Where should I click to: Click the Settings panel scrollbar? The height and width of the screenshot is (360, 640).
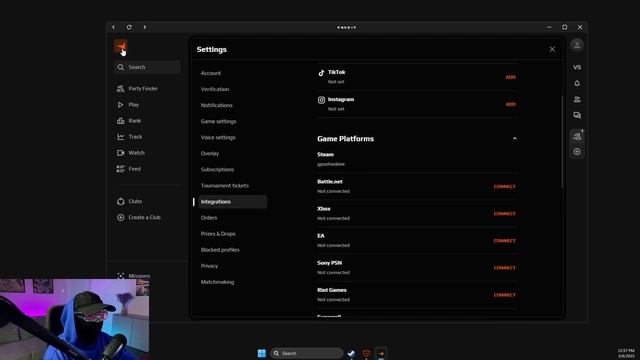tap(562, 142)
